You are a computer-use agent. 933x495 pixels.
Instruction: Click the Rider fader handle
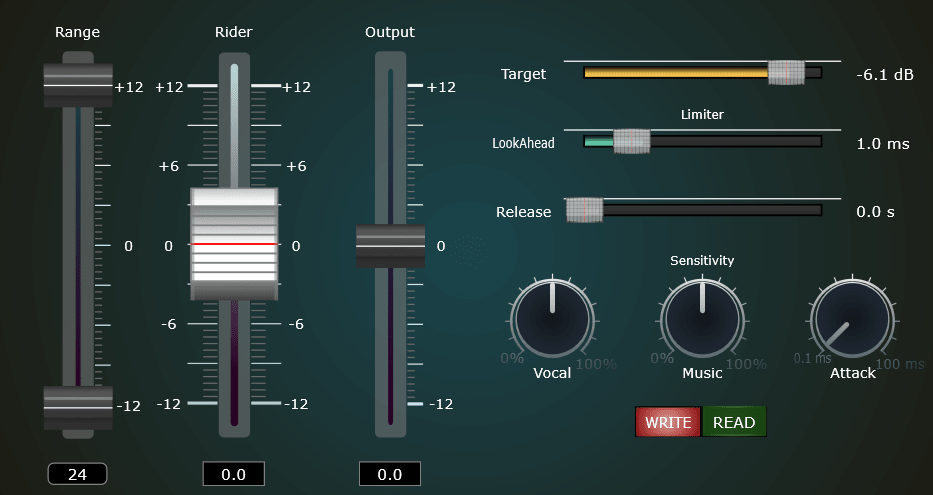click(x=234, y=244)
